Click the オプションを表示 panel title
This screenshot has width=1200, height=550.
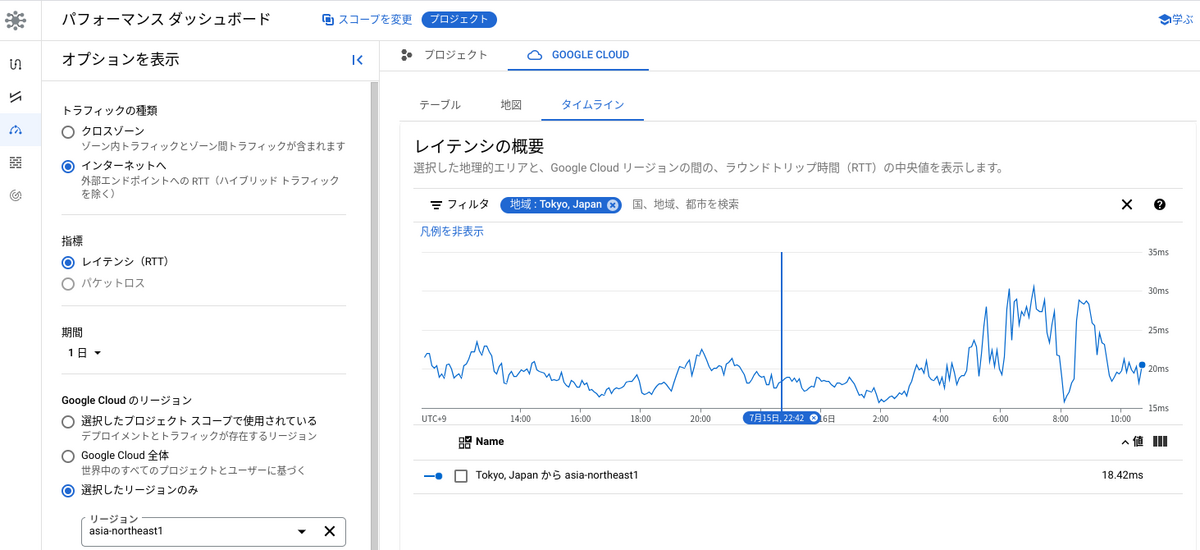[120, 59]
